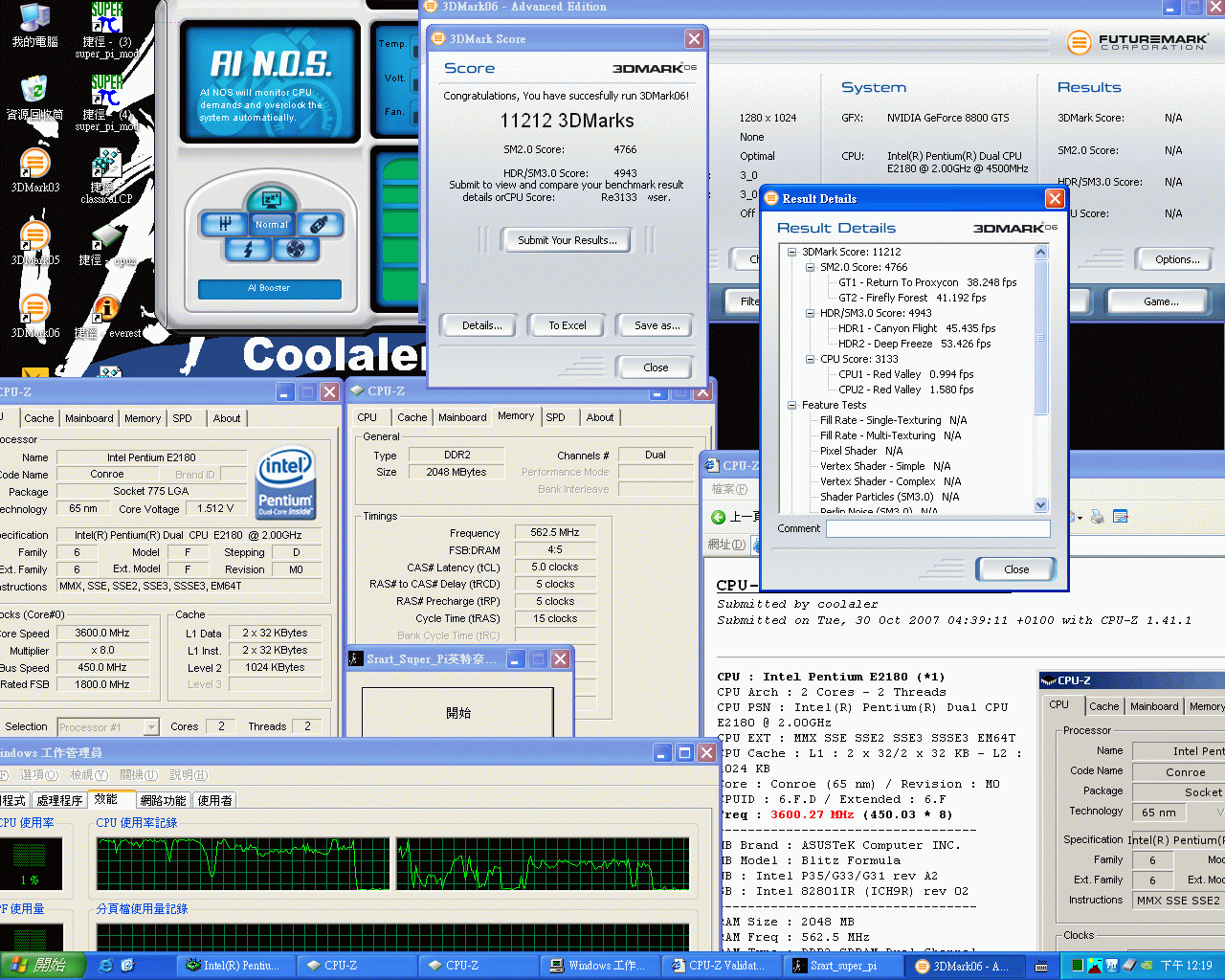Open the 關機(U) menu in Task Manager
1225x980 pixels.
click(139, 774)
